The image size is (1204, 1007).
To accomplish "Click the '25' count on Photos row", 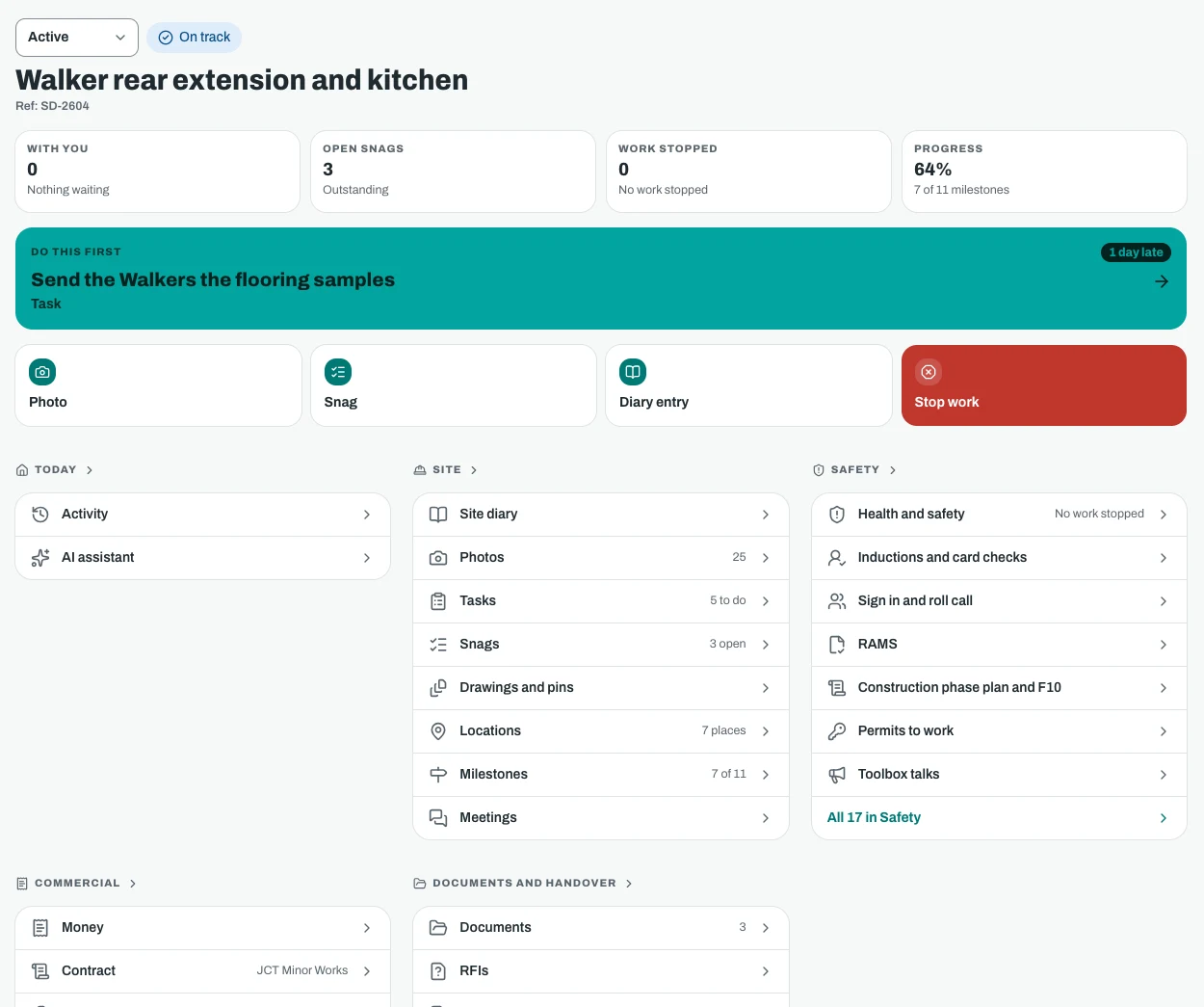I will [x=739, y=557].
